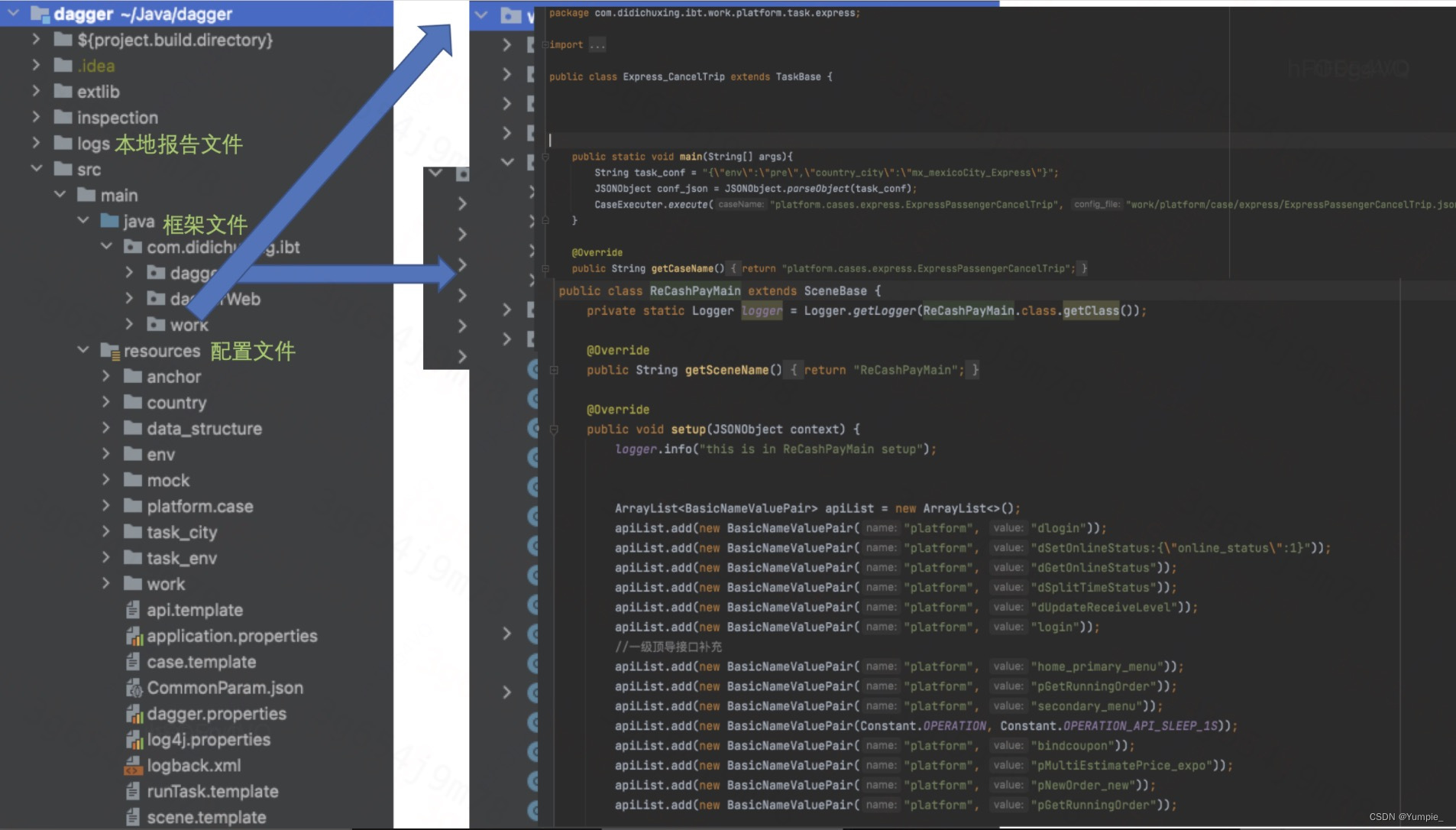This screenshot has width=1456, height=830.
Task: Expand the env folder chevron
Action: (106, 453)
